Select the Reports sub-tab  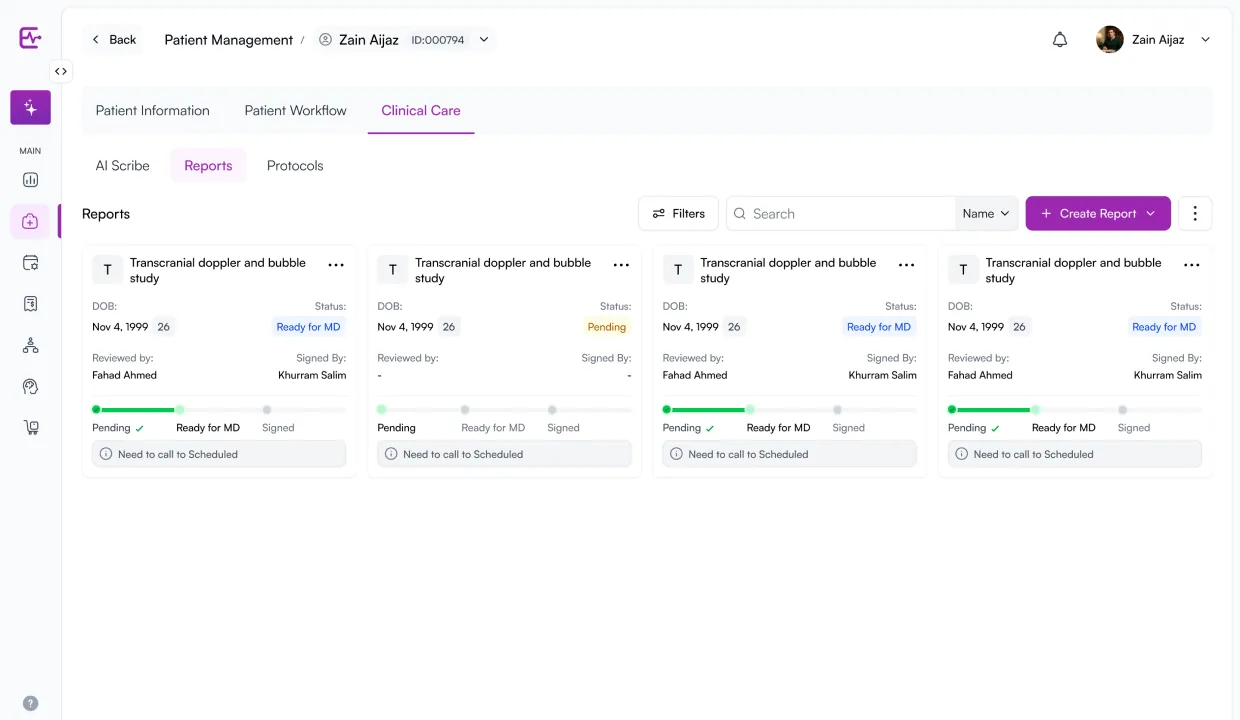[208, 166]
